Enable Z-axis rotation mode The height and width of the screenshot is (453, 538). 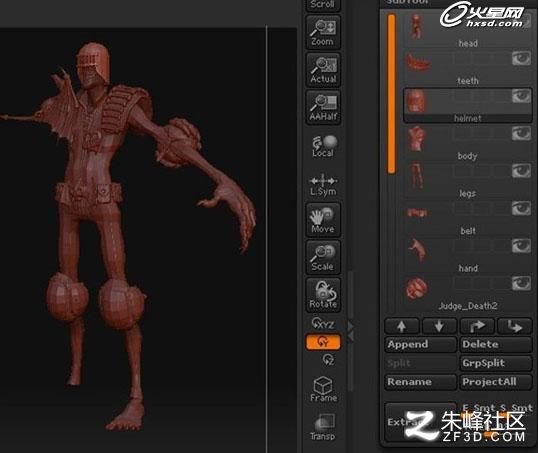(328, 359)
